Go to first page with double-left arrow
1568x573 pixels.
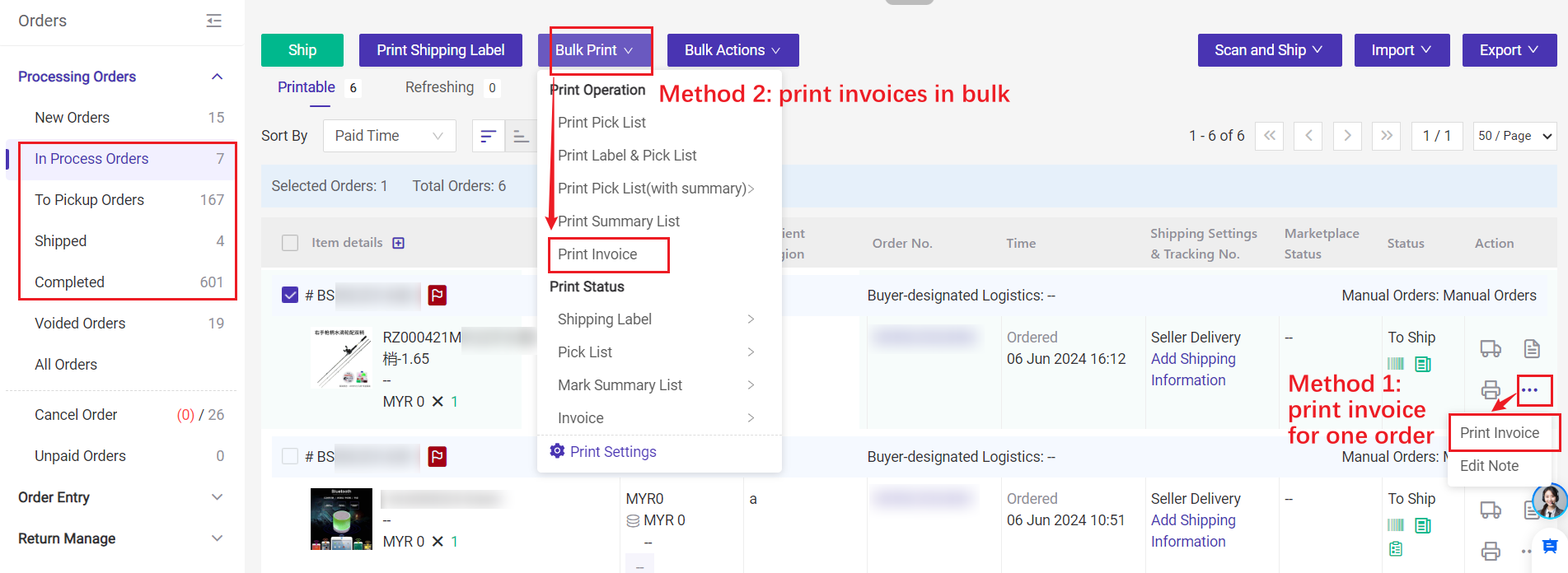[1270, 136]
